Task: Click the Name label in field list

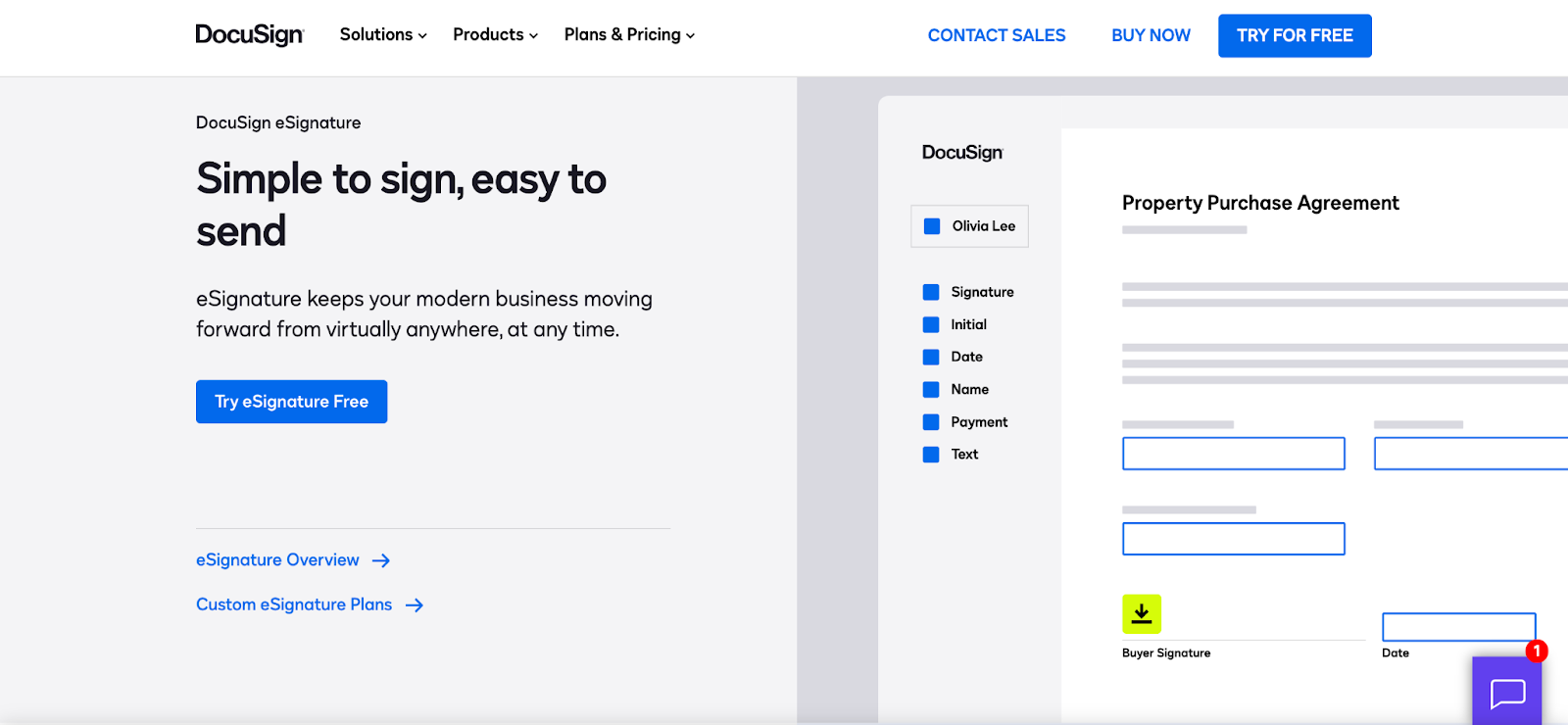Action: [969, 390]
